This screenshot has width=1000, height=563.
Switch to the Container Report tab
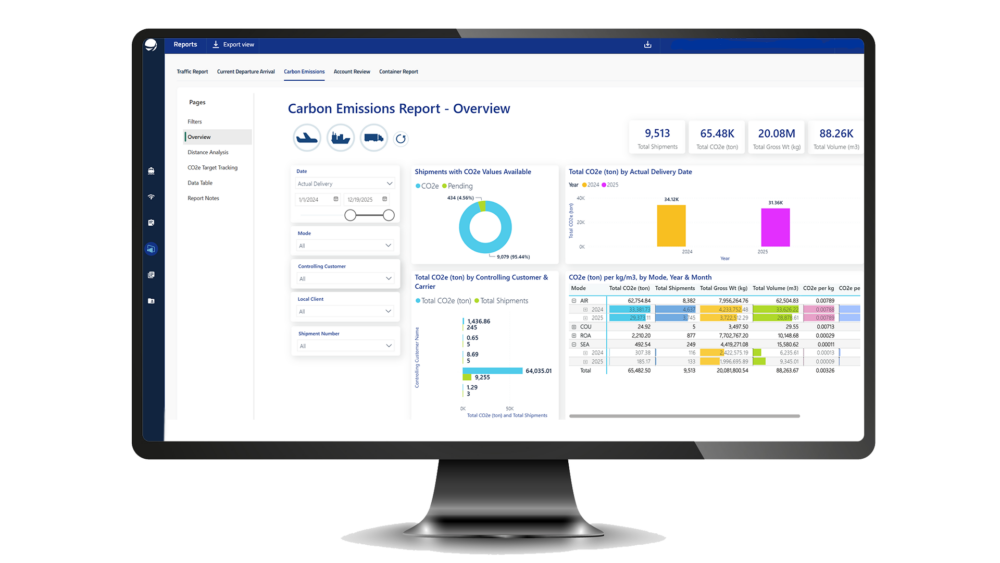click(x=398, y=72)
